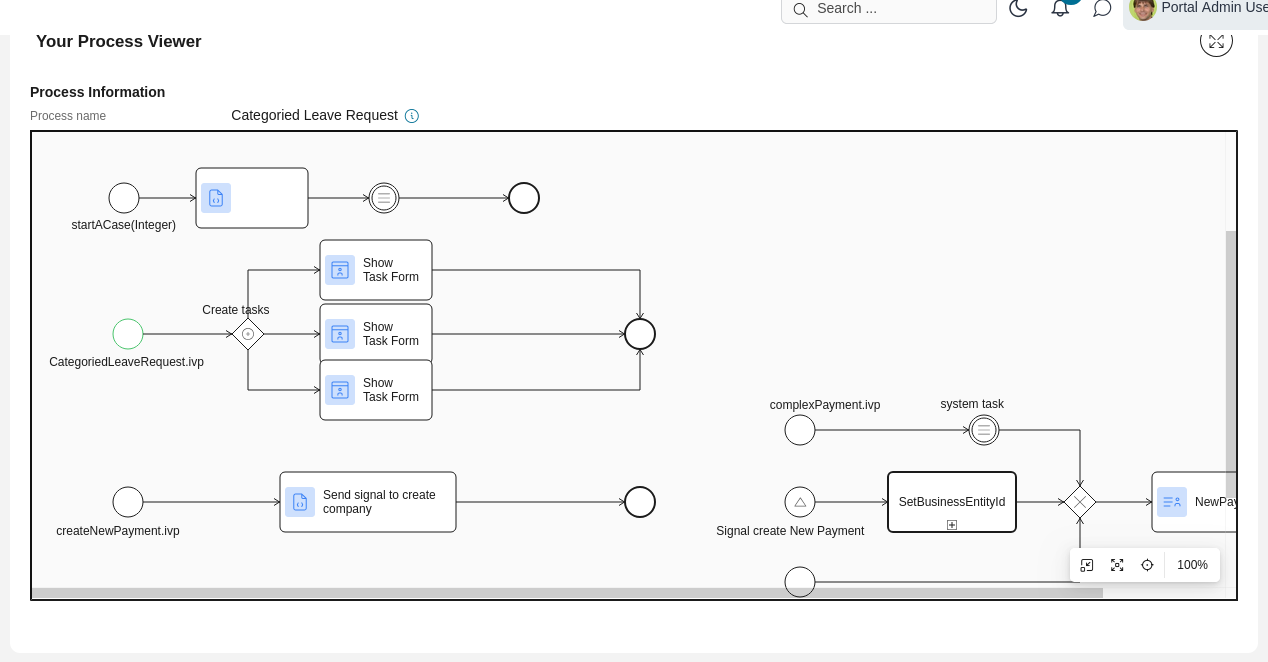Open the chat bubble icon in the header
1268x662 pixels.
[1102, 8]
